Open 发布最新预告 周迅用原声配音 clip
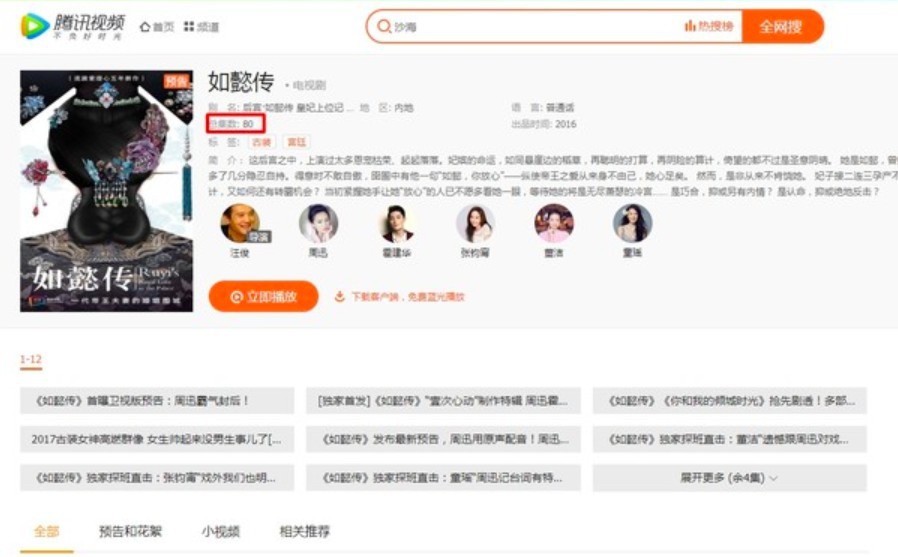 pyautogui.click(x=443, y=439)
